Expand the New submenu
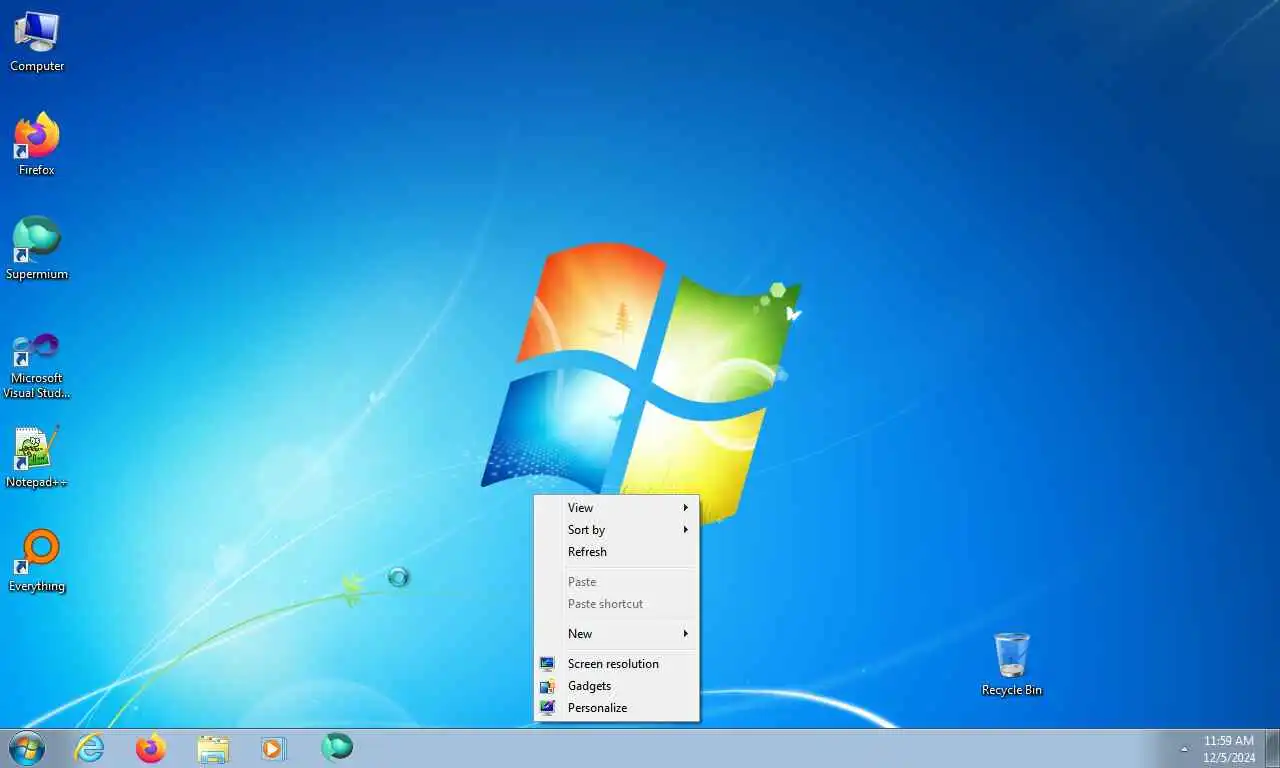Screen dimensions: 1280x768 (x=616, y=634)
